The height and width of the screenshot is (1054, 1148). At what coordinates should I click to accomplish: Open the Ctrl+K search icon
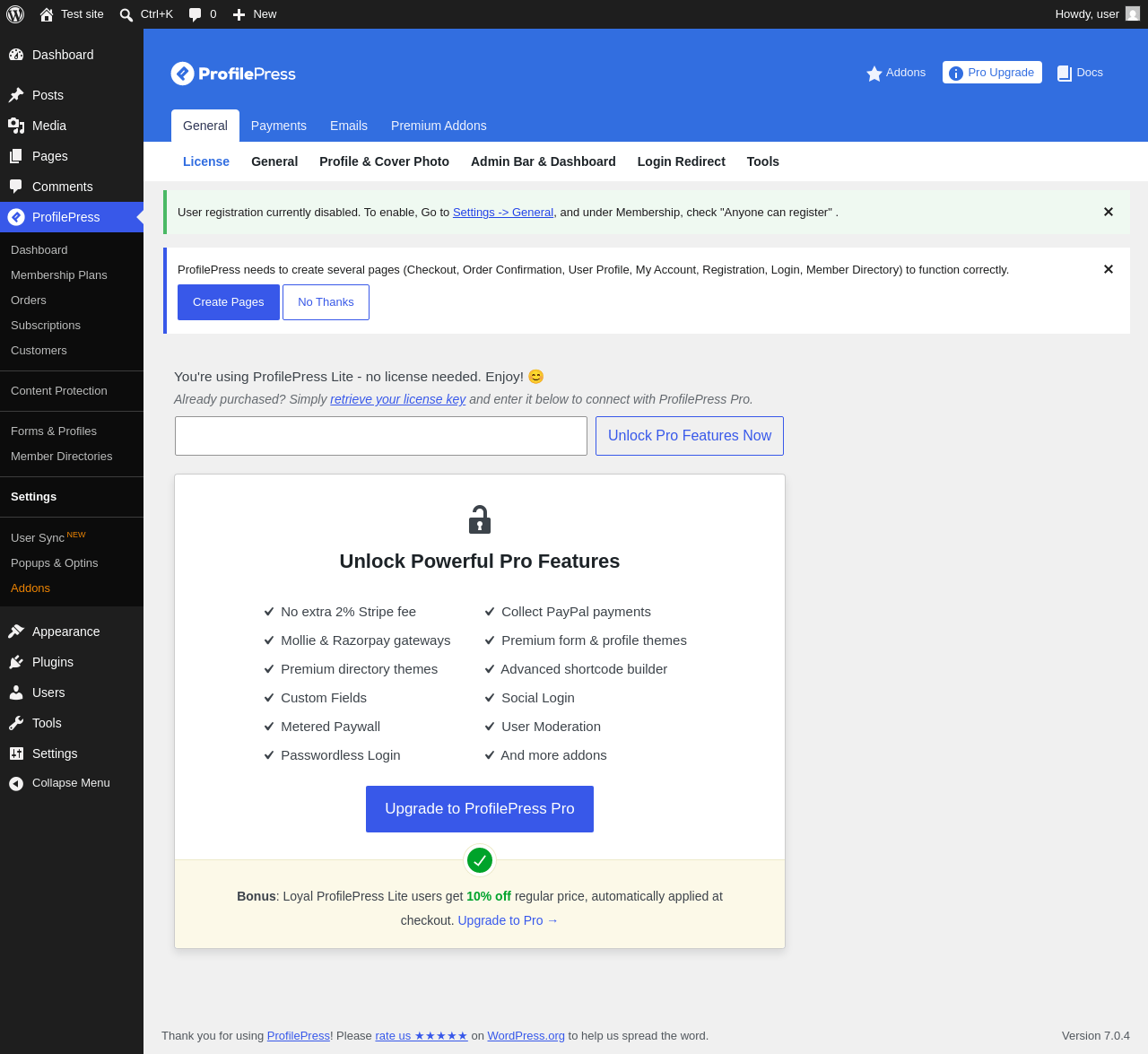[126, 15]
